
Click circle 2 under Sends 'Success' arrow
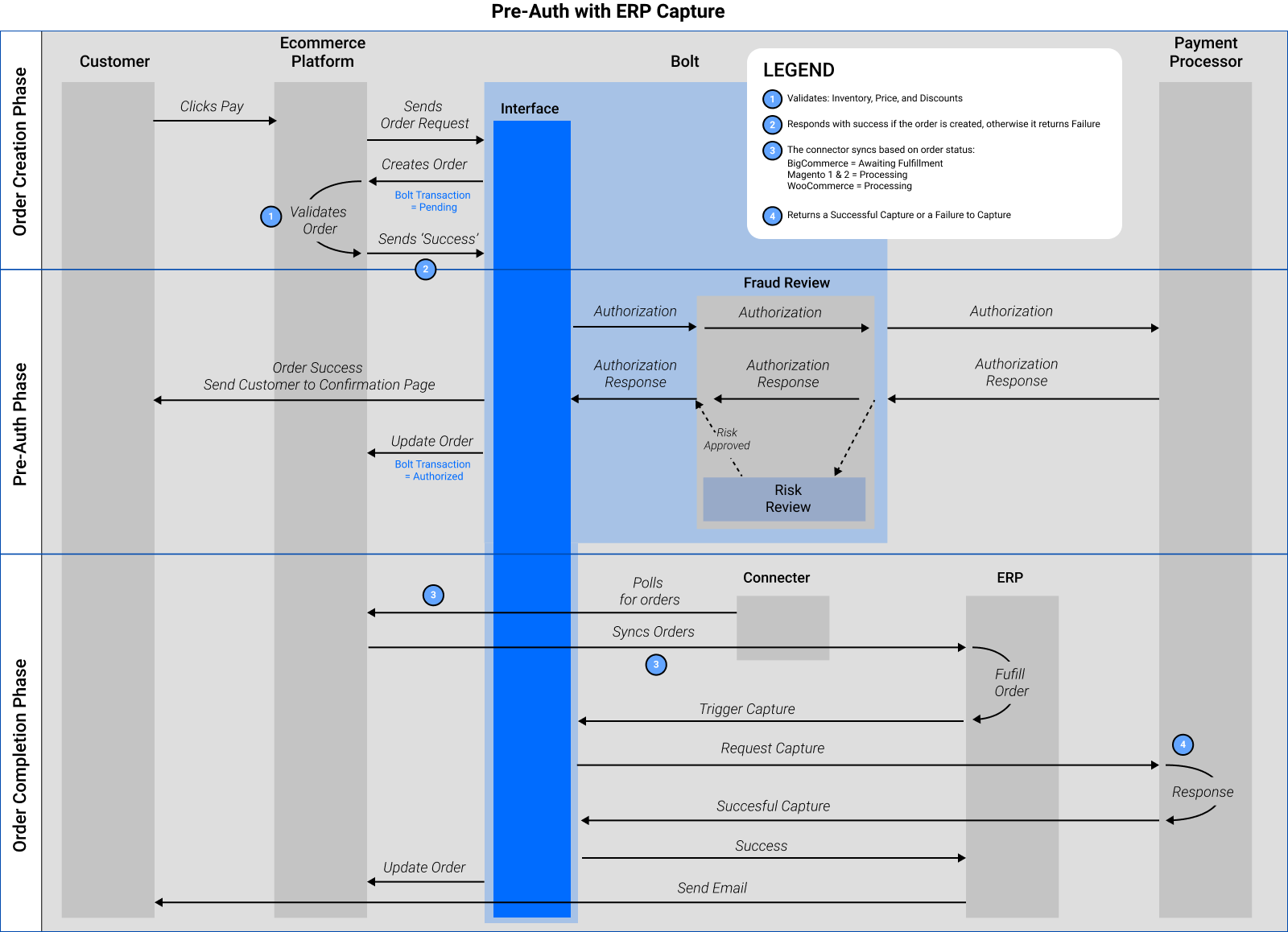tap(425, 269)
